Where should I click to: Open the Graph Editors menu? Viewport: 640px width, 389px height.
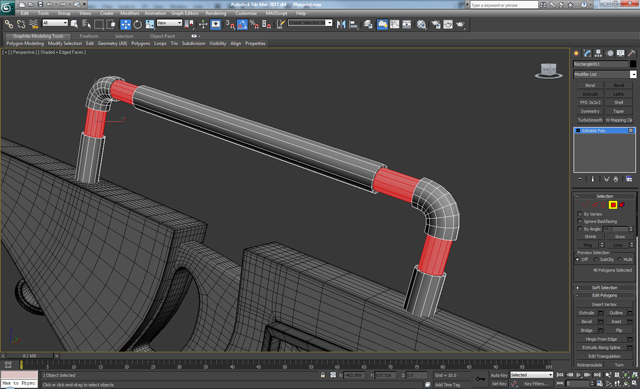pos(184,13)
